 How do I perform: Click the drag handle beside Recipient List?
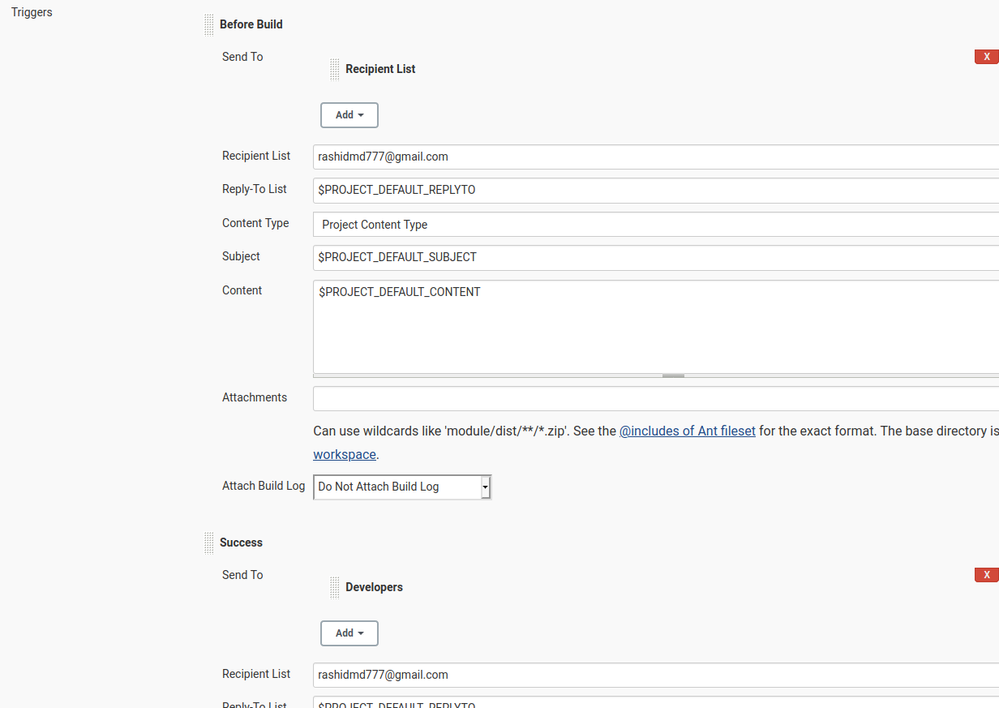click(x=334, y=68)
